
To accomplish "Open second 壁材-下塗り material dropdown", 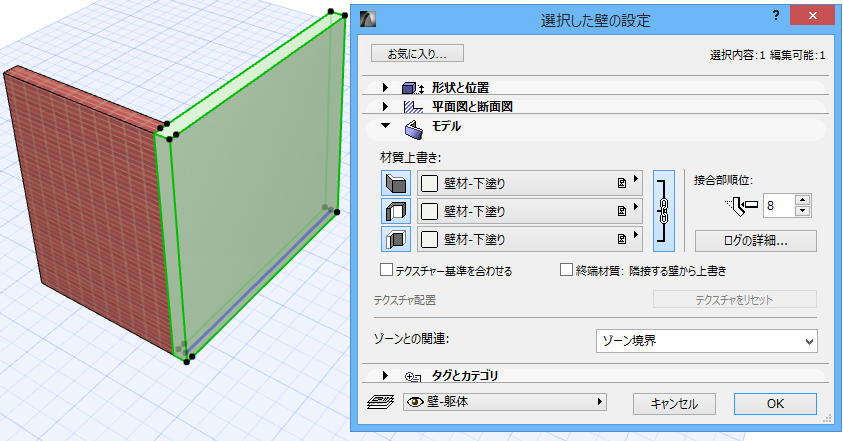I will [x=530, y=211].
